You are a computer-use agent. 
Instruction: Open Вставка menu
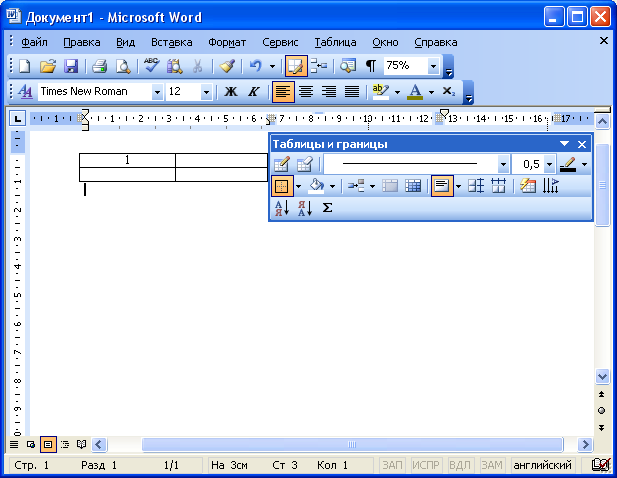(x=172, y=42)
